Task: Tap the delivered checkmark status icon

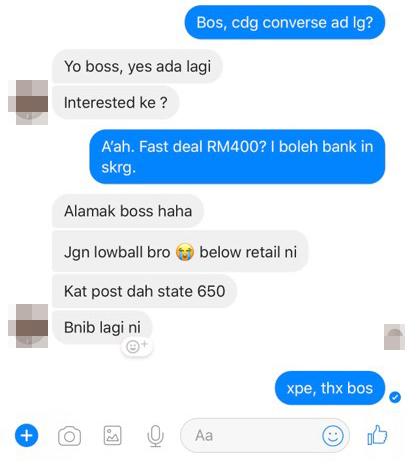Action: (395, 397)
